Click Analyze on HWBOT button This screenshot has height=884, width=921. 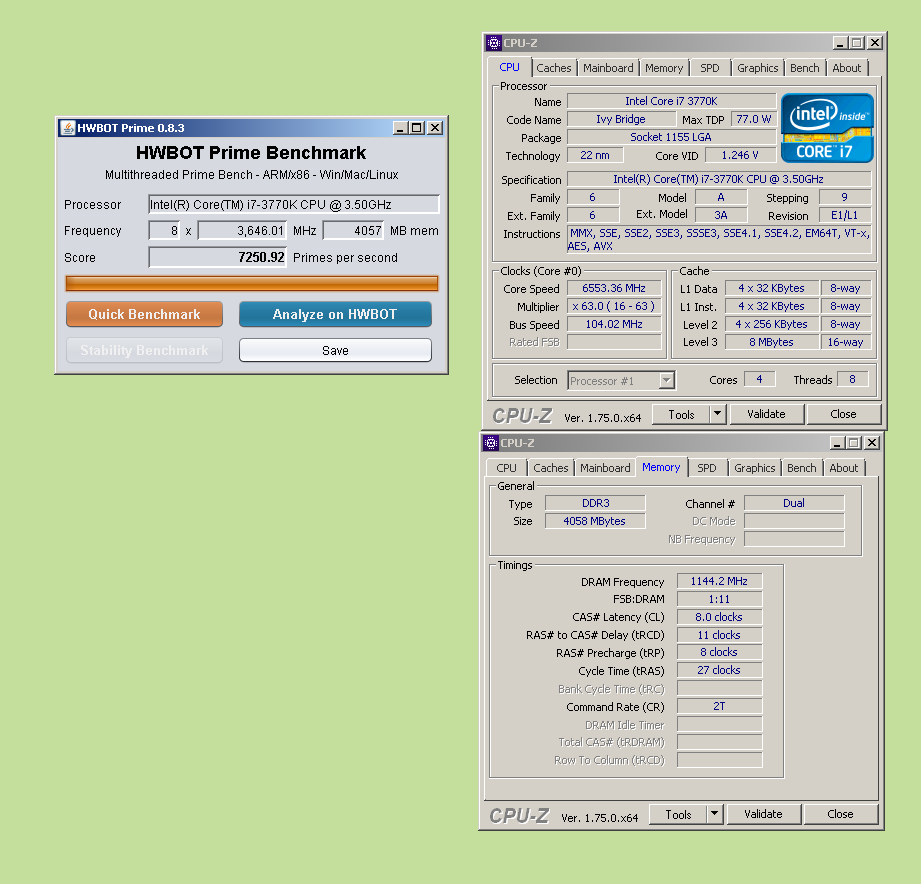tap(335, 314)
